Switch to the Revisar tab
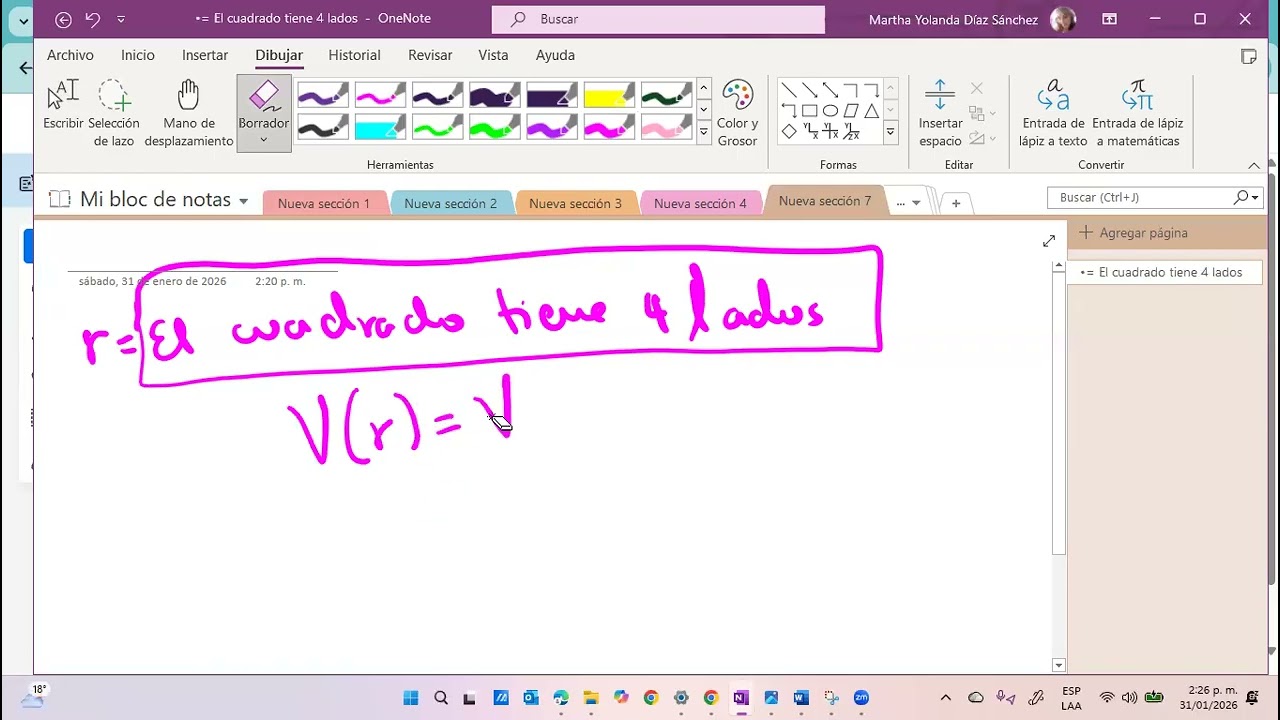1280x720 pixels. 430,56
